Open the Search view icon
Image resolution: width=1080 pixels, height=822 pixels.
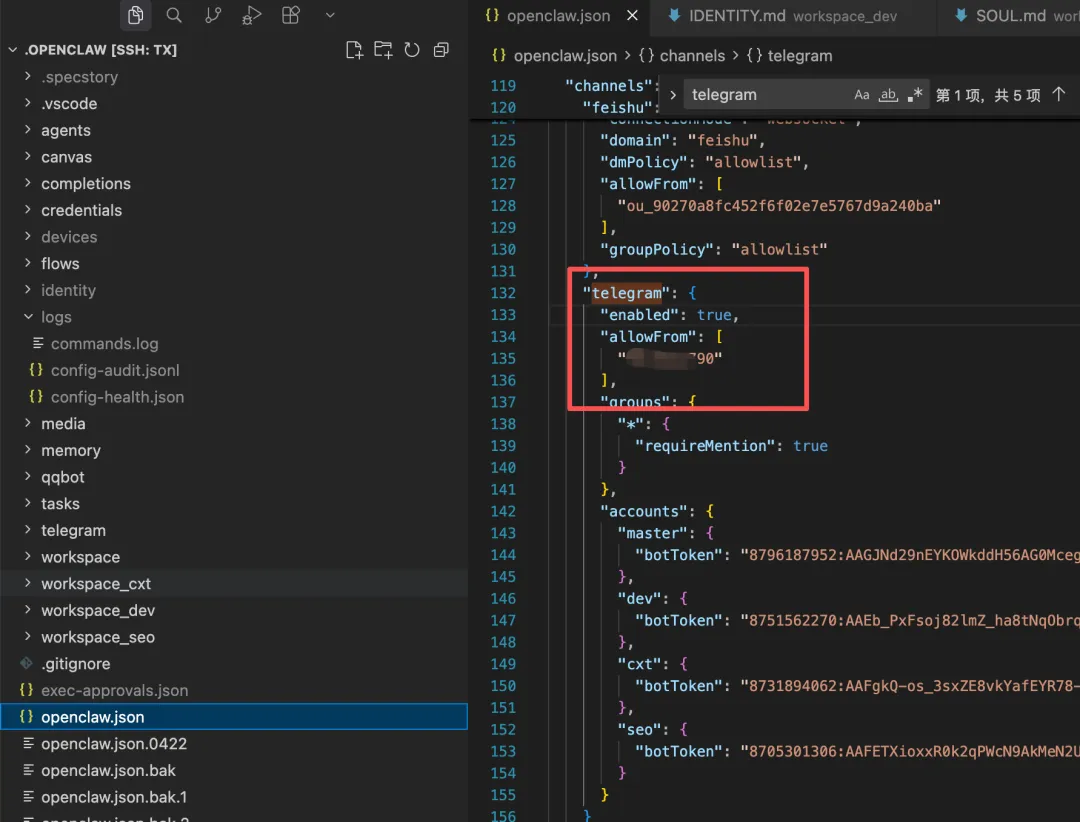click(174, 15)
